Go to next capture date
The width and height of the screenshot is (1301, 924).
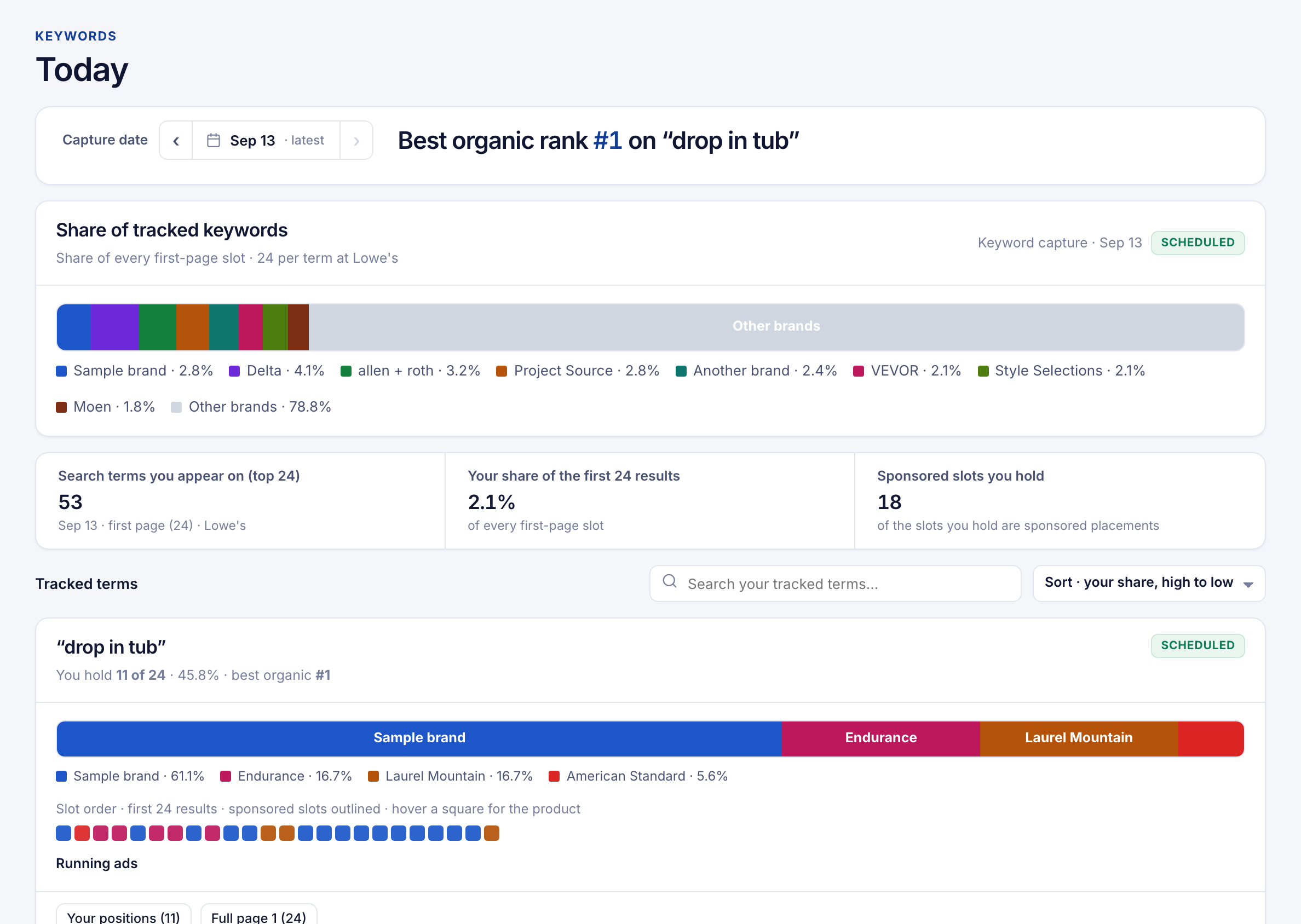tap(356, 141)
